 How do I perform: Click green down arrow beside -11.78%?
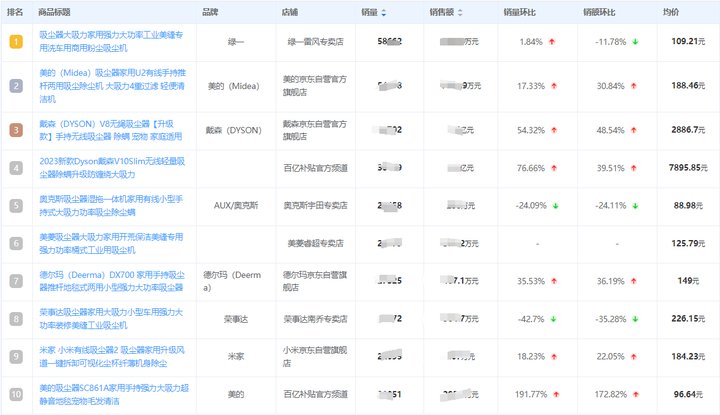(x=636, y=42)
